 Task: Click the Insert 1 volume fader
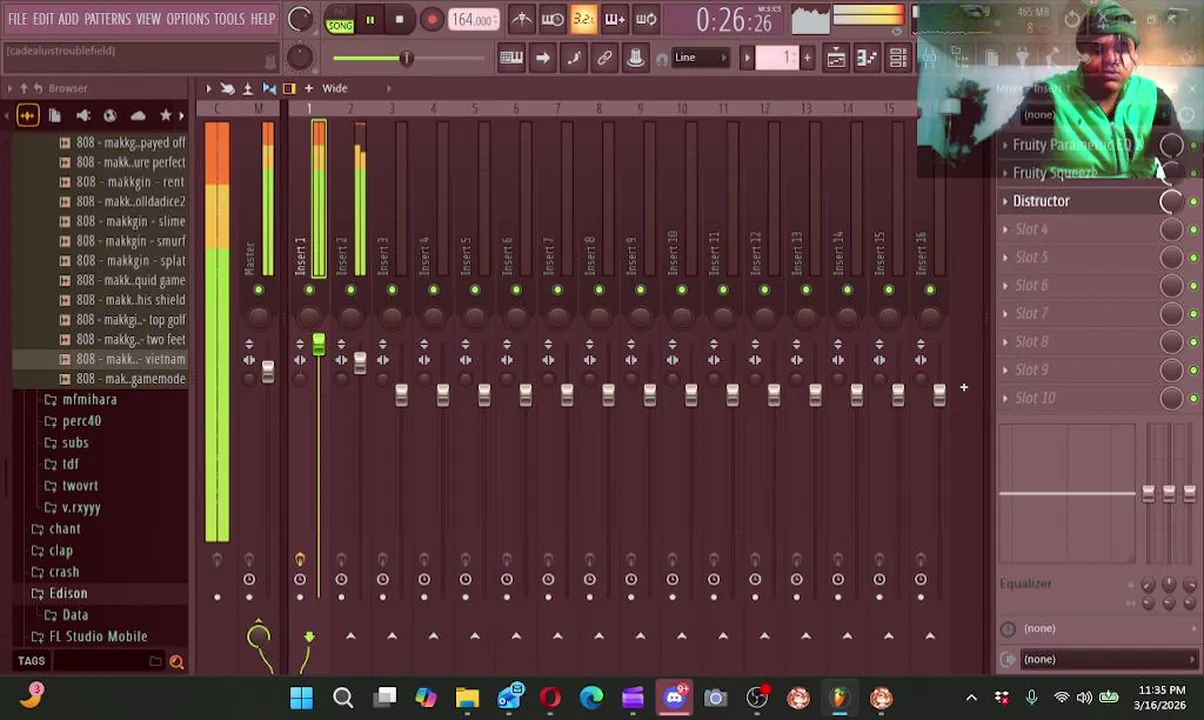318,345
